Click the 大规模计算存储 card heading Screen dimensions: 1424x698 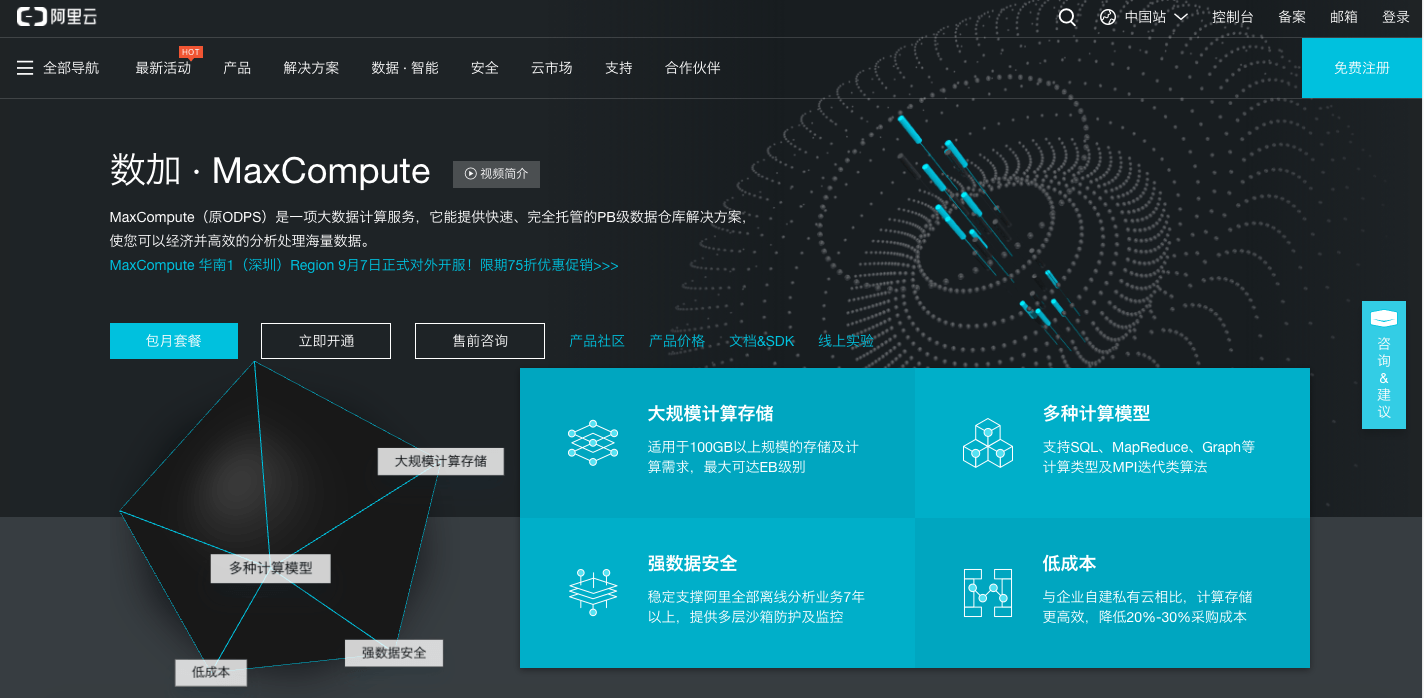(710, 413)
